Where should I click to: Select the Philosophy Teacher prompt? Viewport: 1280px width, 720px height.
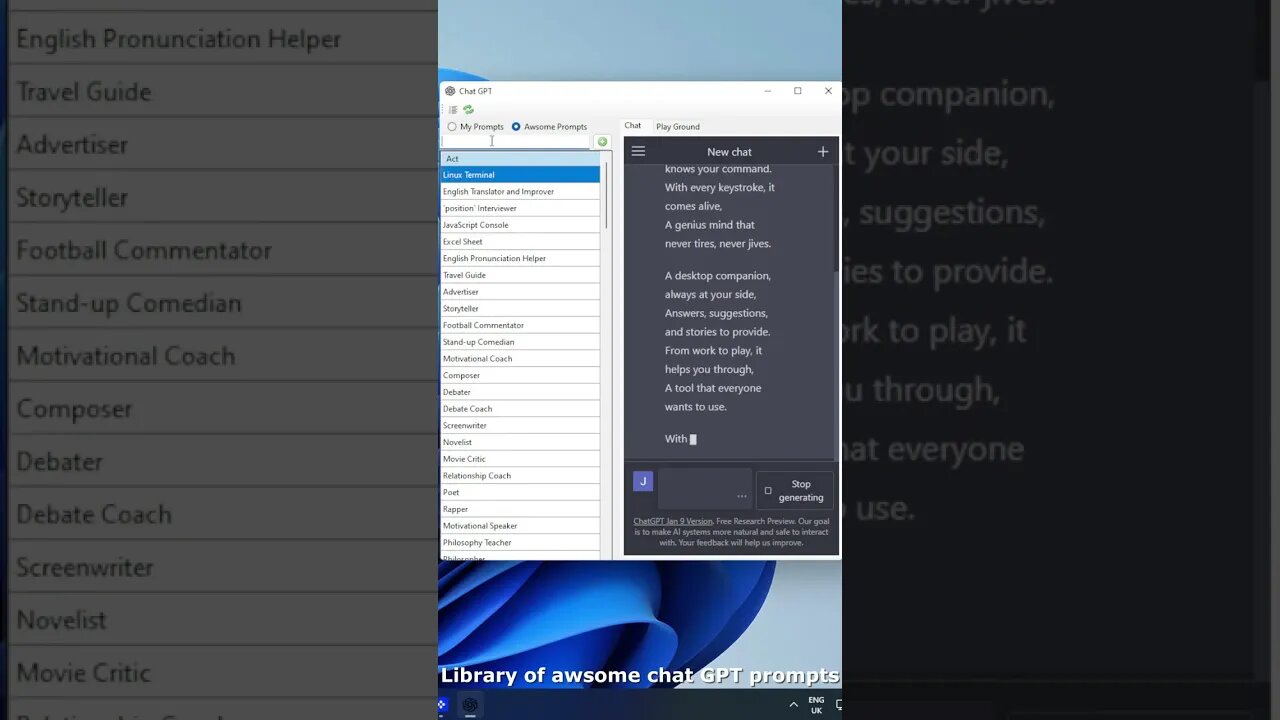(520, 543)
